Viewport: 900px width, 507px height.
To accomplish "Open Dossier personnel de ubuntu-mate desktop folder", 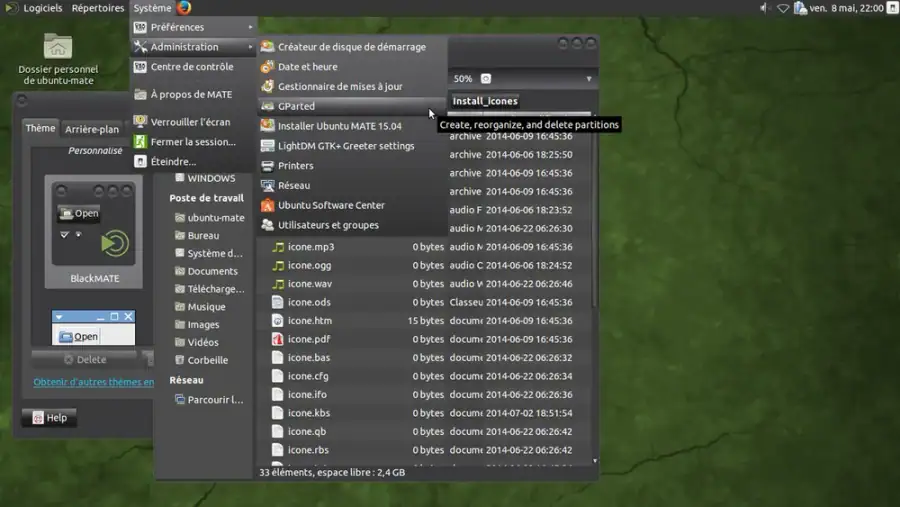I will (x=58, y=60).
